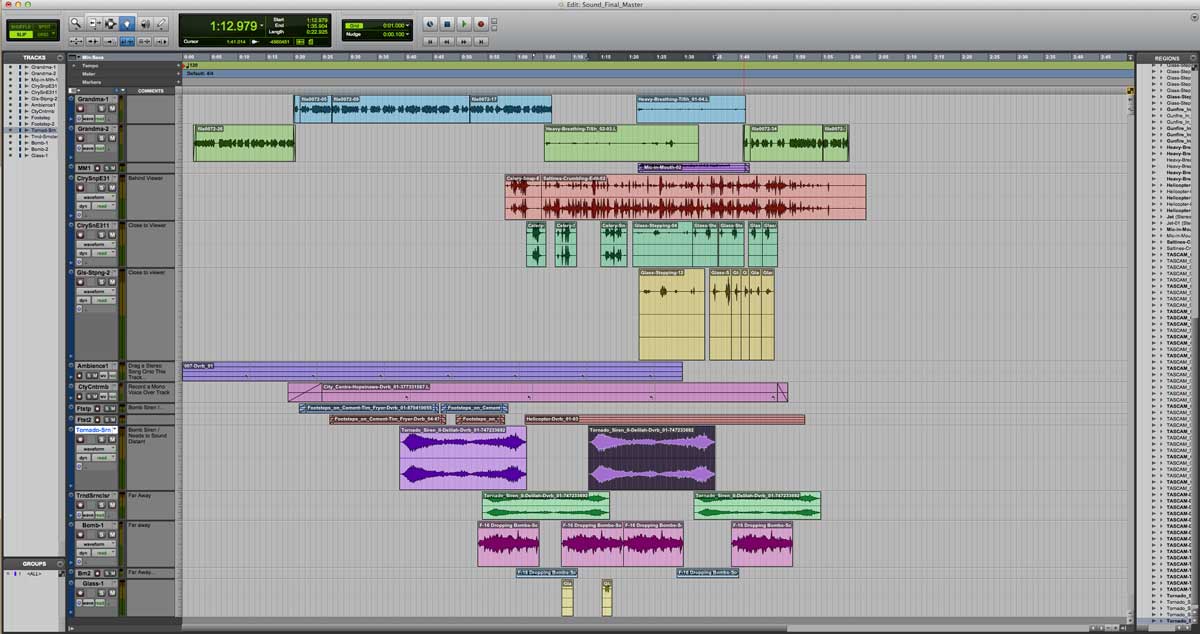Click the Markers ruler label

click(x=90, y=82)
